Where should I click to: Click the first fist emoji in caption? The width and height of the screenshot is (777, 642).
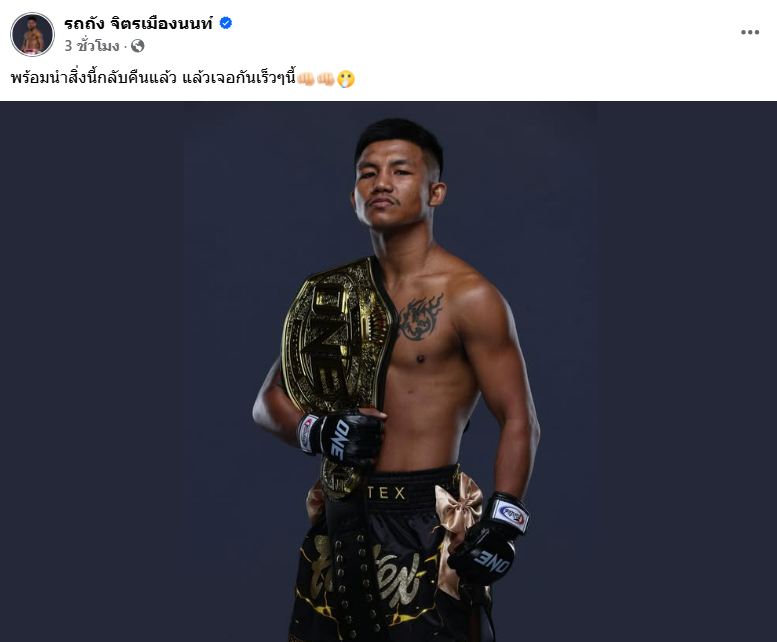pos(306,79)
